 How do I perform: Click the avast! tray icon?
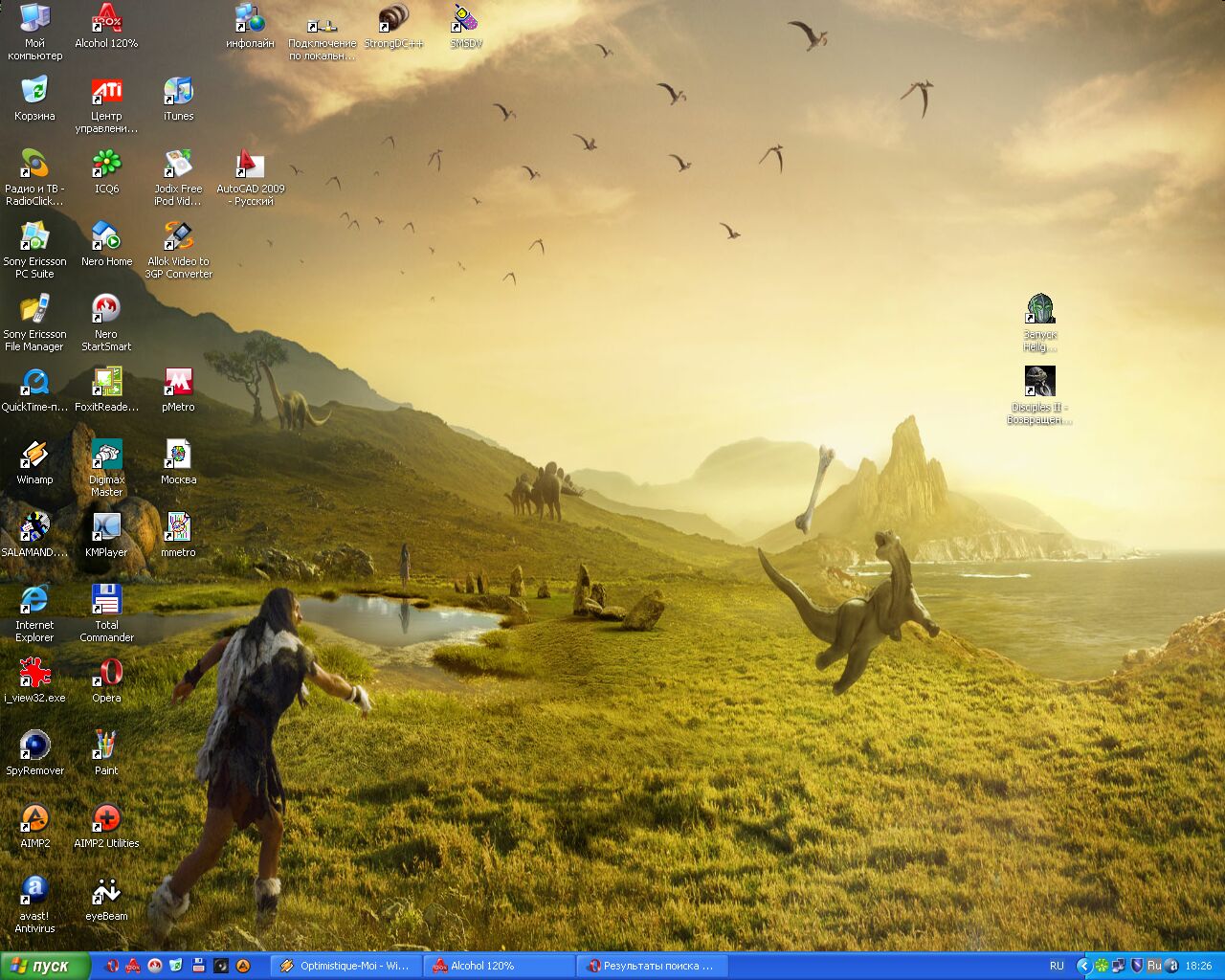pyautogui.click(x=1171, y=966)
